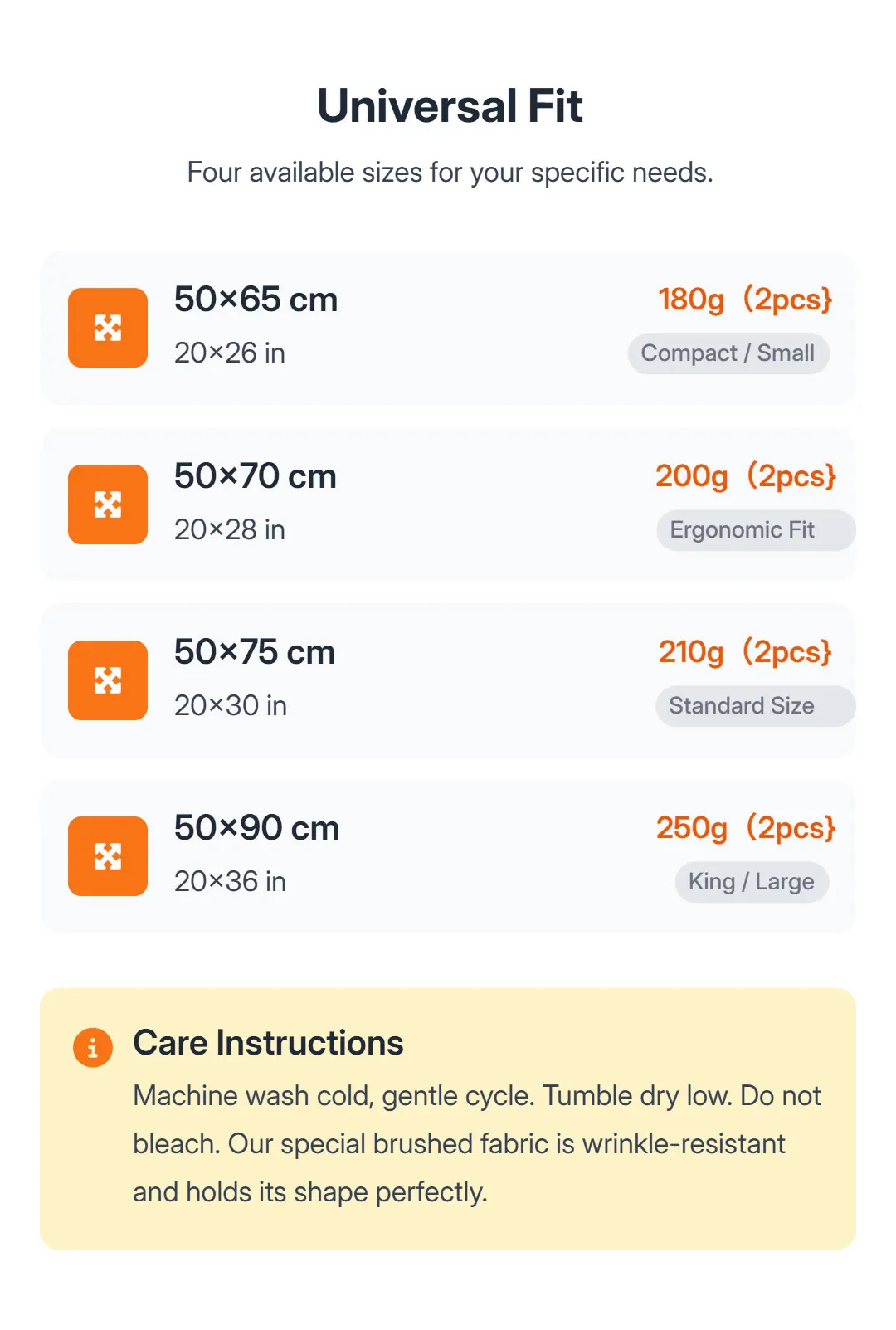
Task: Click the 180g (2pcs) weight text
Action: (x=744, y=300)
